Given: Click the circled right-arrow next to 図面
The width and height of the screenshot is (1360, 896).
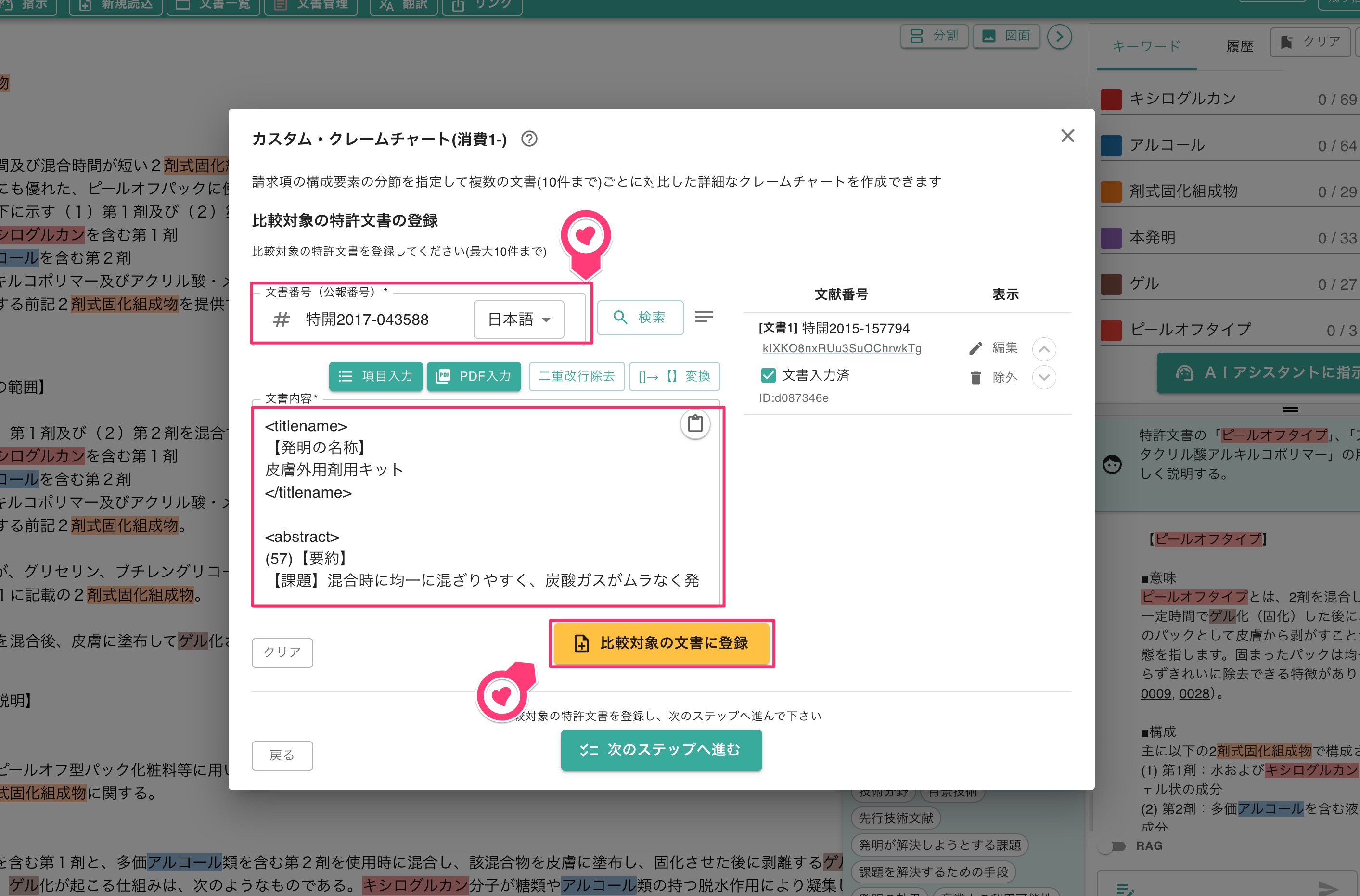Looking at the screenshot, I should pos(1059,37).
